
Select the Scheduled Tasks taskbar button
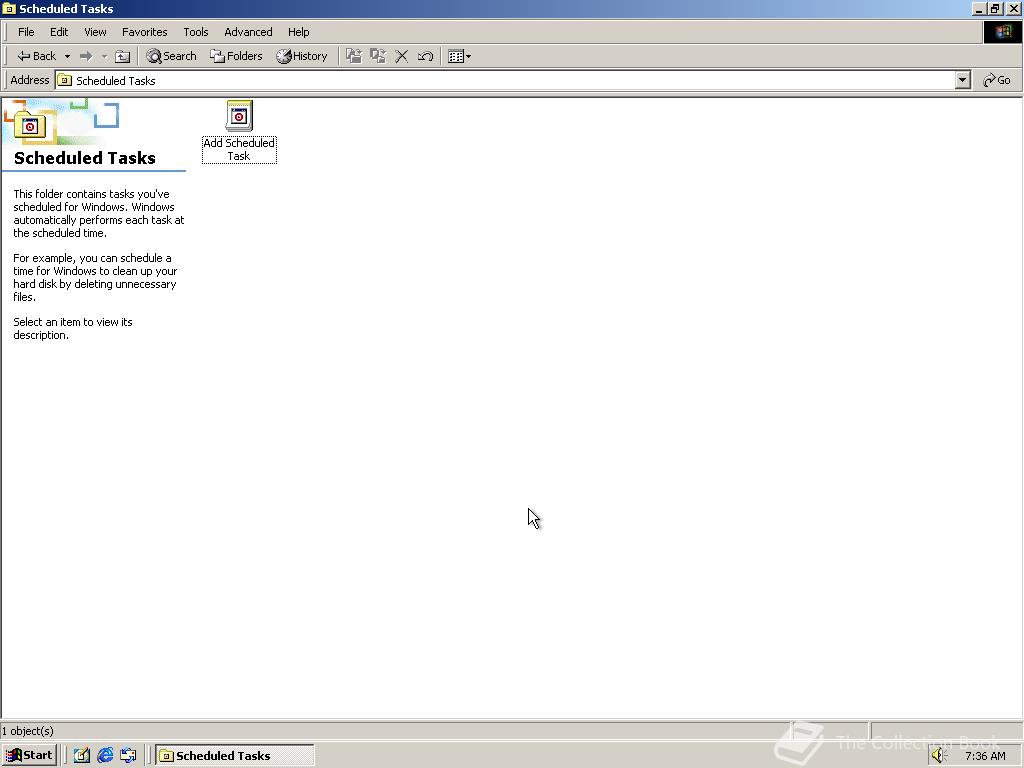tap(235, 756)
